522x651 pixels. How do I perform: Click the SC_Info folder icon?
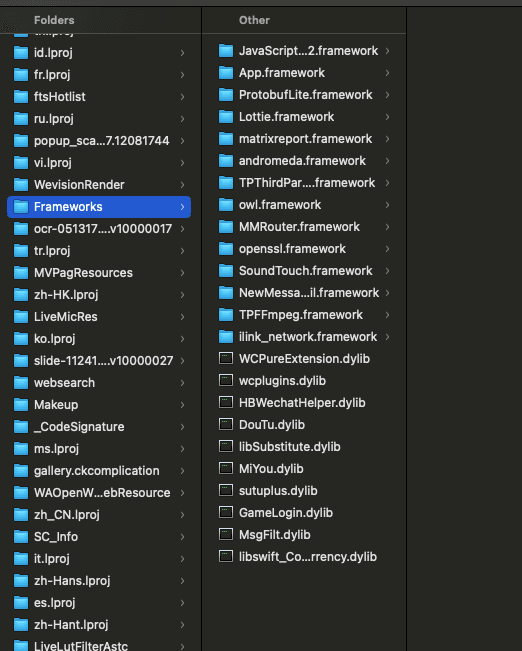21,536
